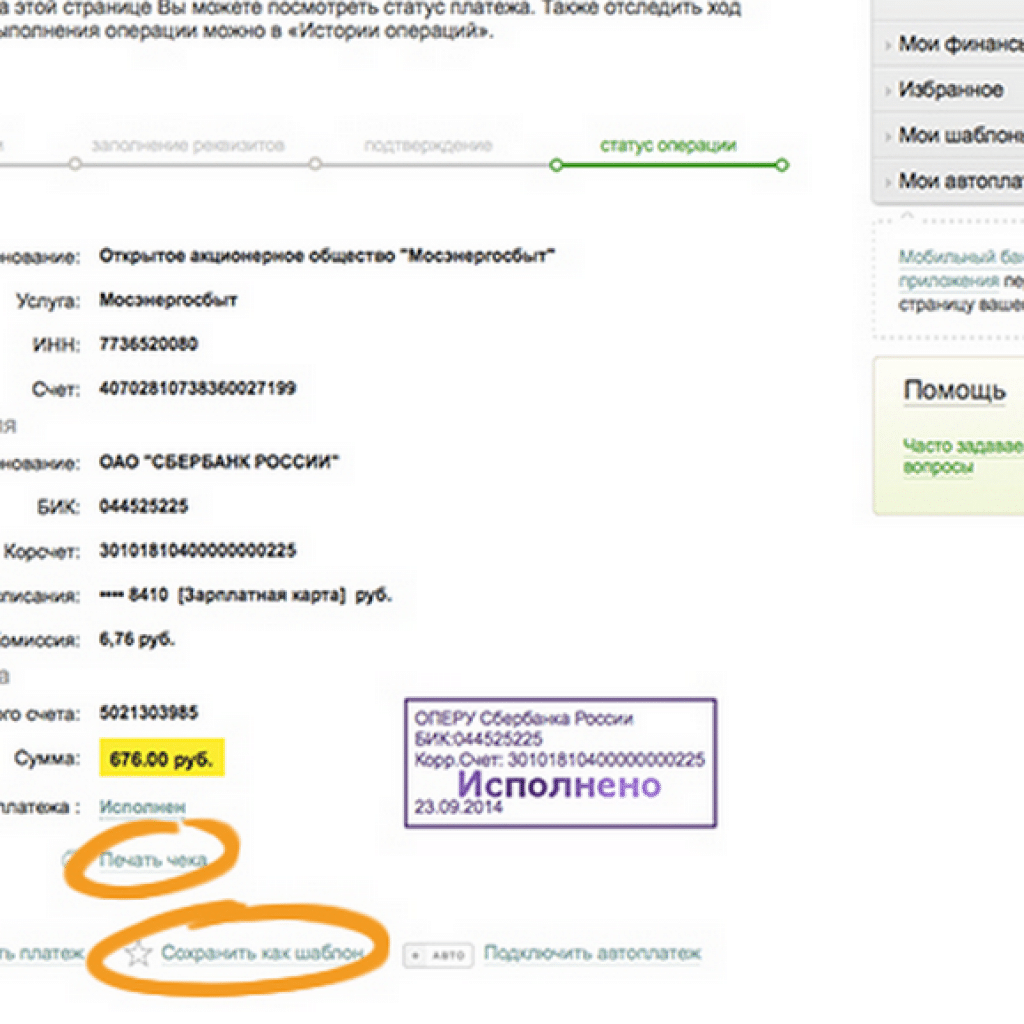The height and width of the screenshot is (1024, 1024).
Task: Click the Сохранить как шаблон link
Action: point(262,953)
